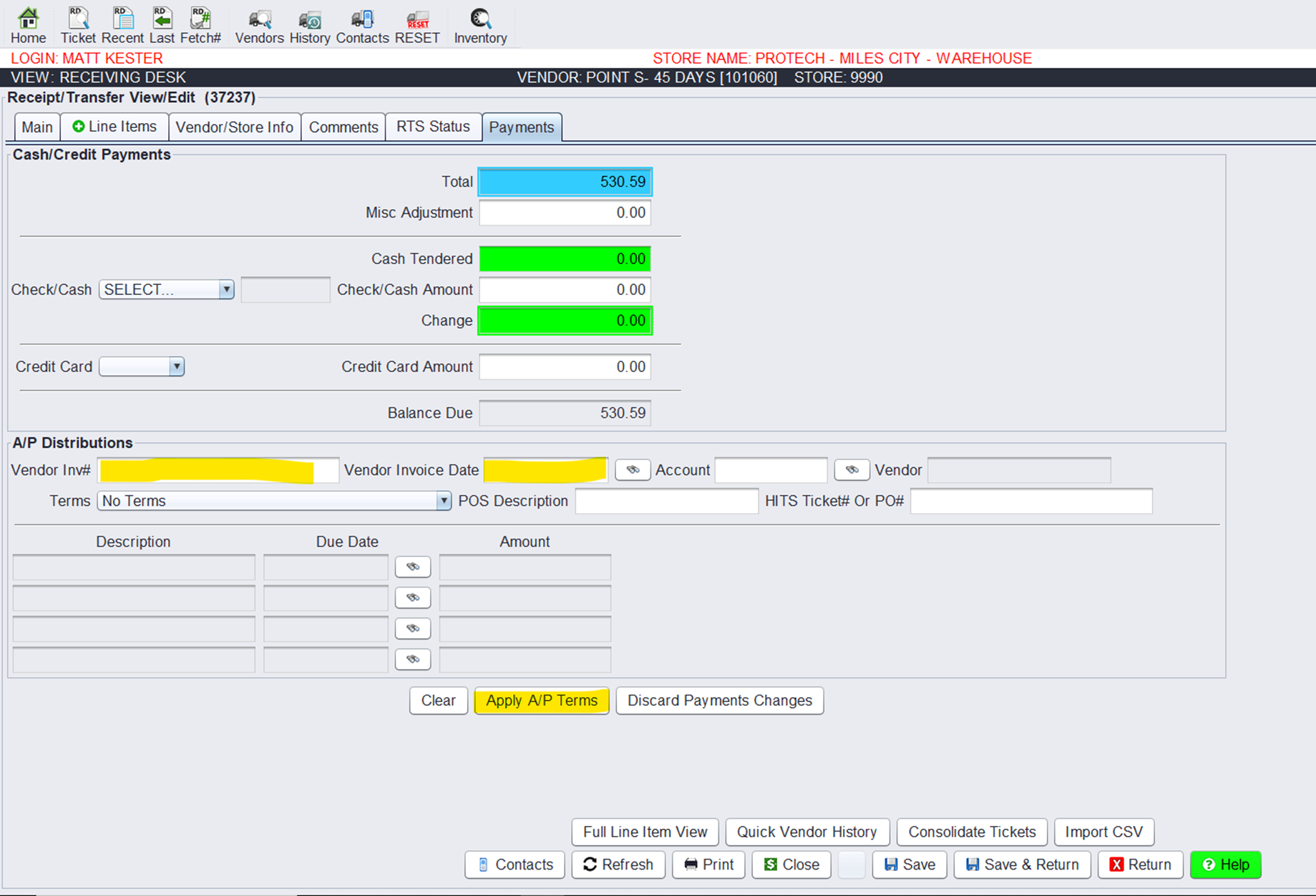This screenshot has height=896, width=1316.
Task: Switch to the Line Items tab
Action: 114,127
